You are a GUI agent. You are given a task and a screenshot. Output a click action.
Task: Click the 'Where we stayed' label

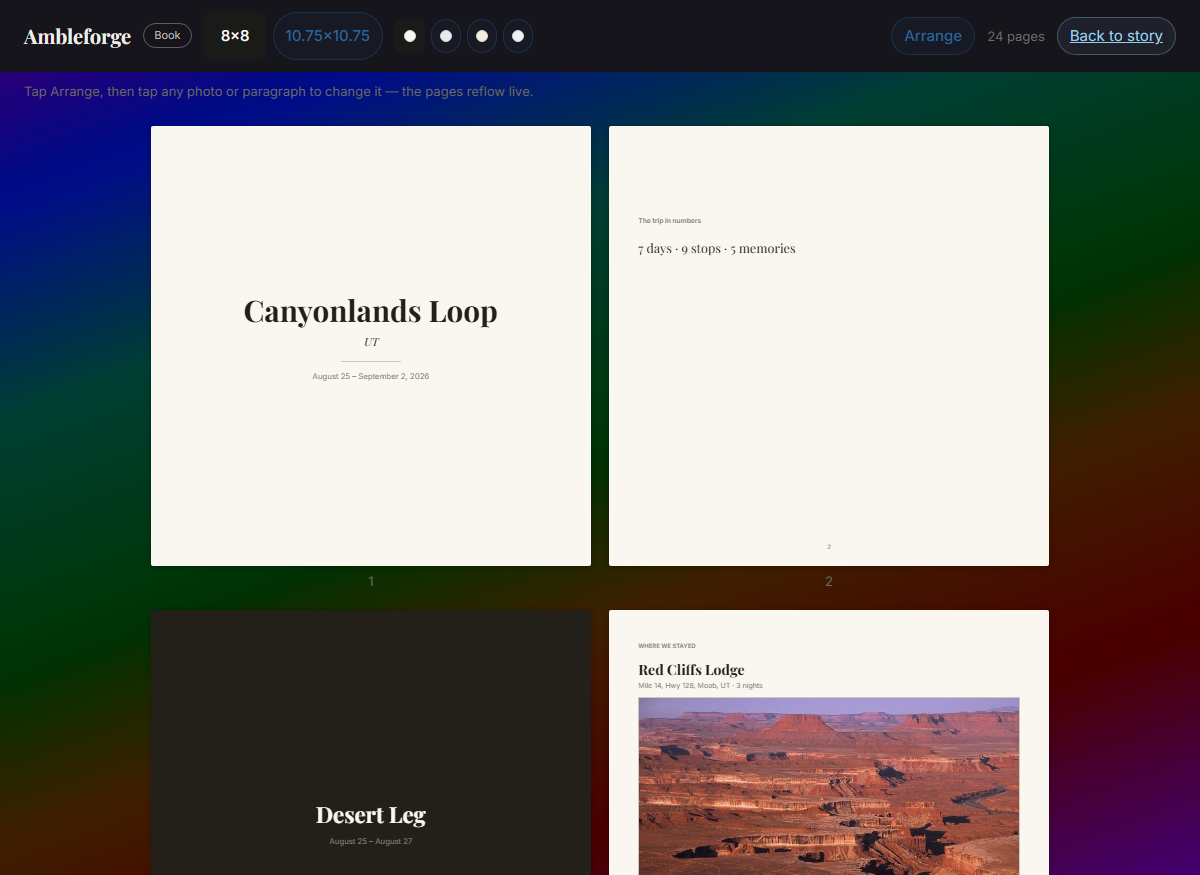[x=667, y=646]
